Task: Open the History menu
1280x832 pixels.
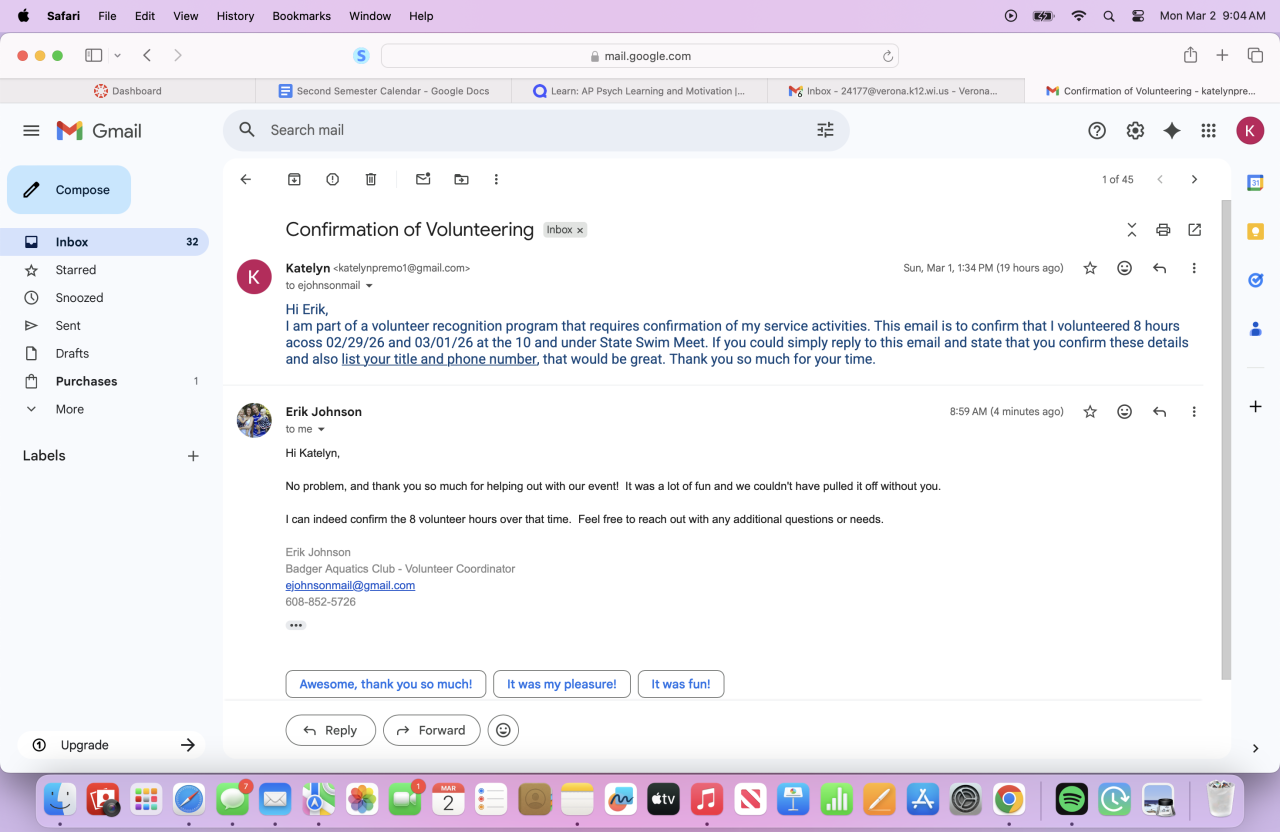Action: [236, 16]
